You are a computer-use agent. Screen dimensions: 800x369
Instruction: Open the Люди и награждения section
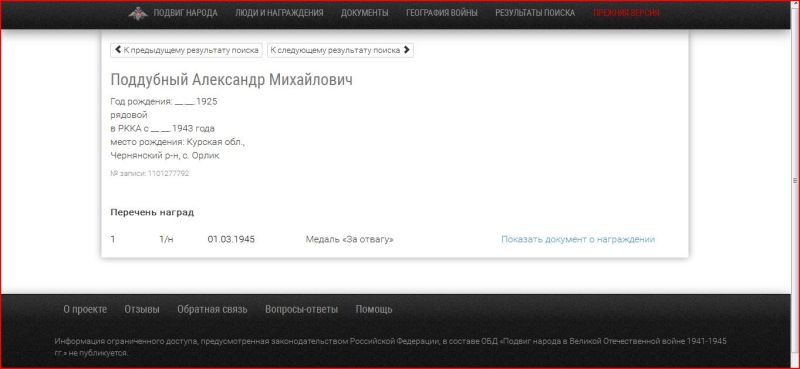(x=279, y=13)
